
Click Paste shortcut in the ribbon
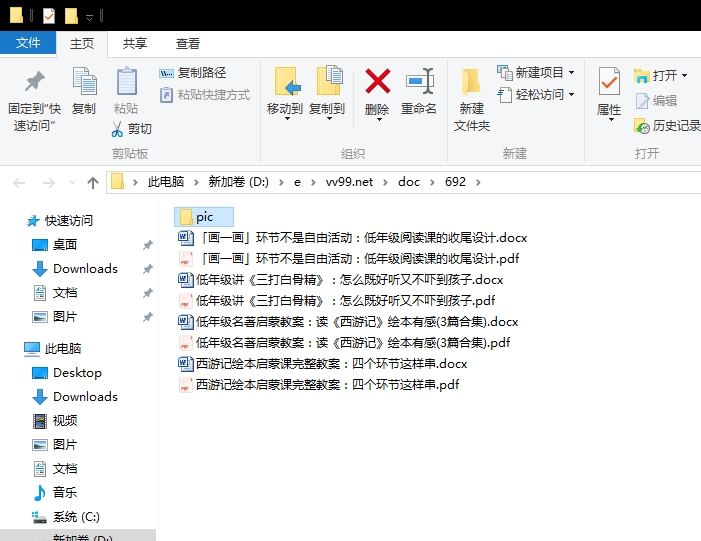point(205,95)
